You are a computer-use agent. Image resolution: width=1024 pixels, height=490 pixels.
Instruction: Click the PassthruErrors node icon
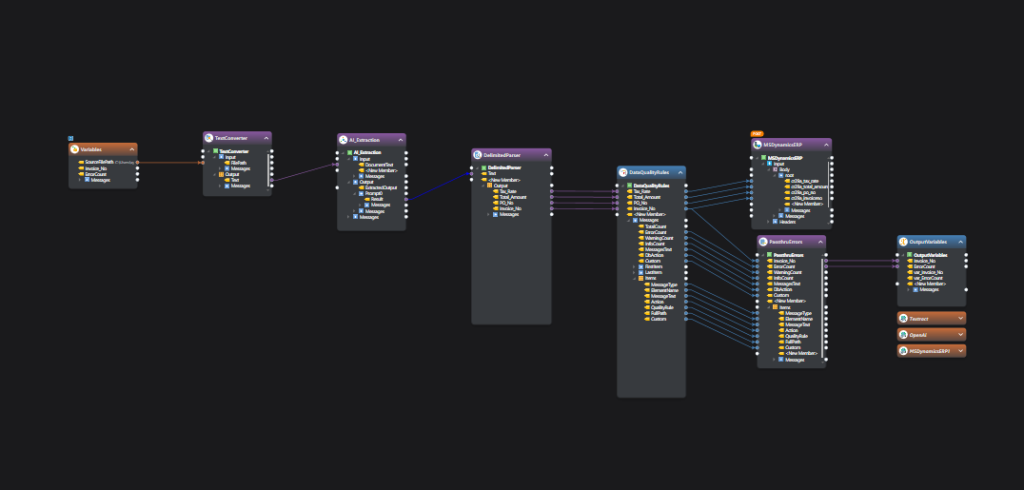(x=764, y=241)
